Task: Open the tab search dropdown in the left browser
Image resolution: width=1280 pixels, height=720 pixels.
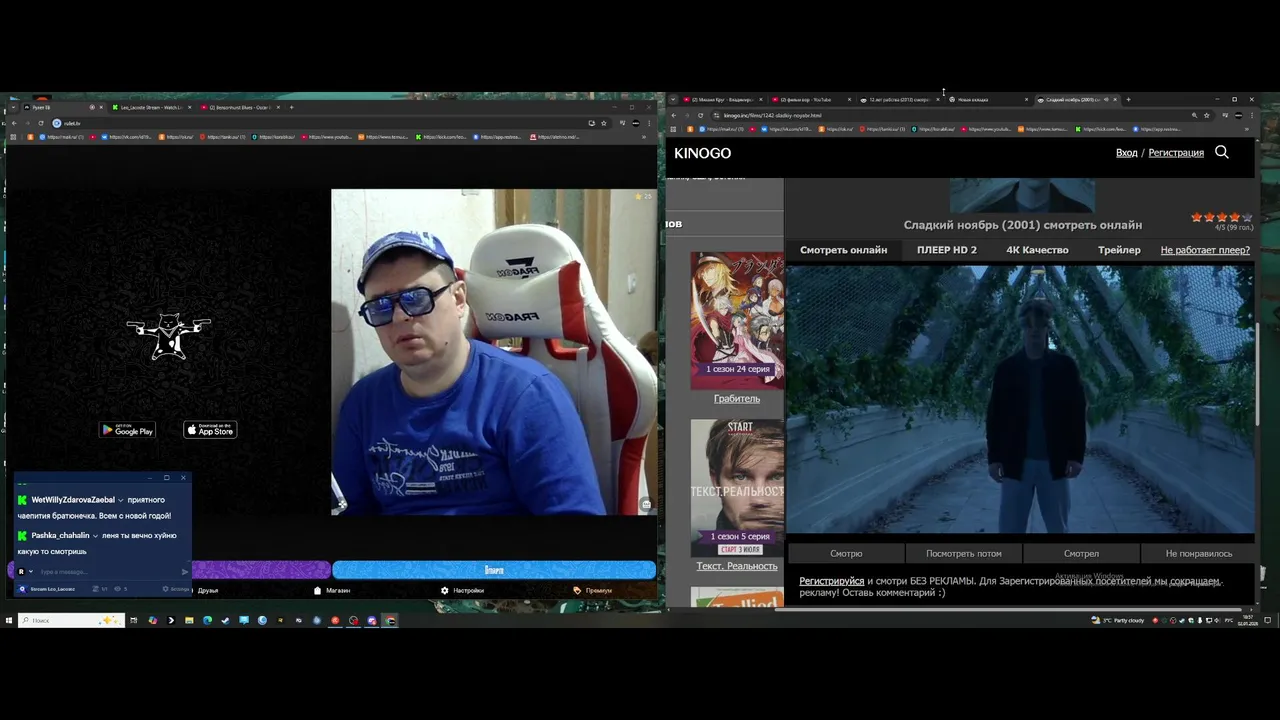Action: pos(13,107)
